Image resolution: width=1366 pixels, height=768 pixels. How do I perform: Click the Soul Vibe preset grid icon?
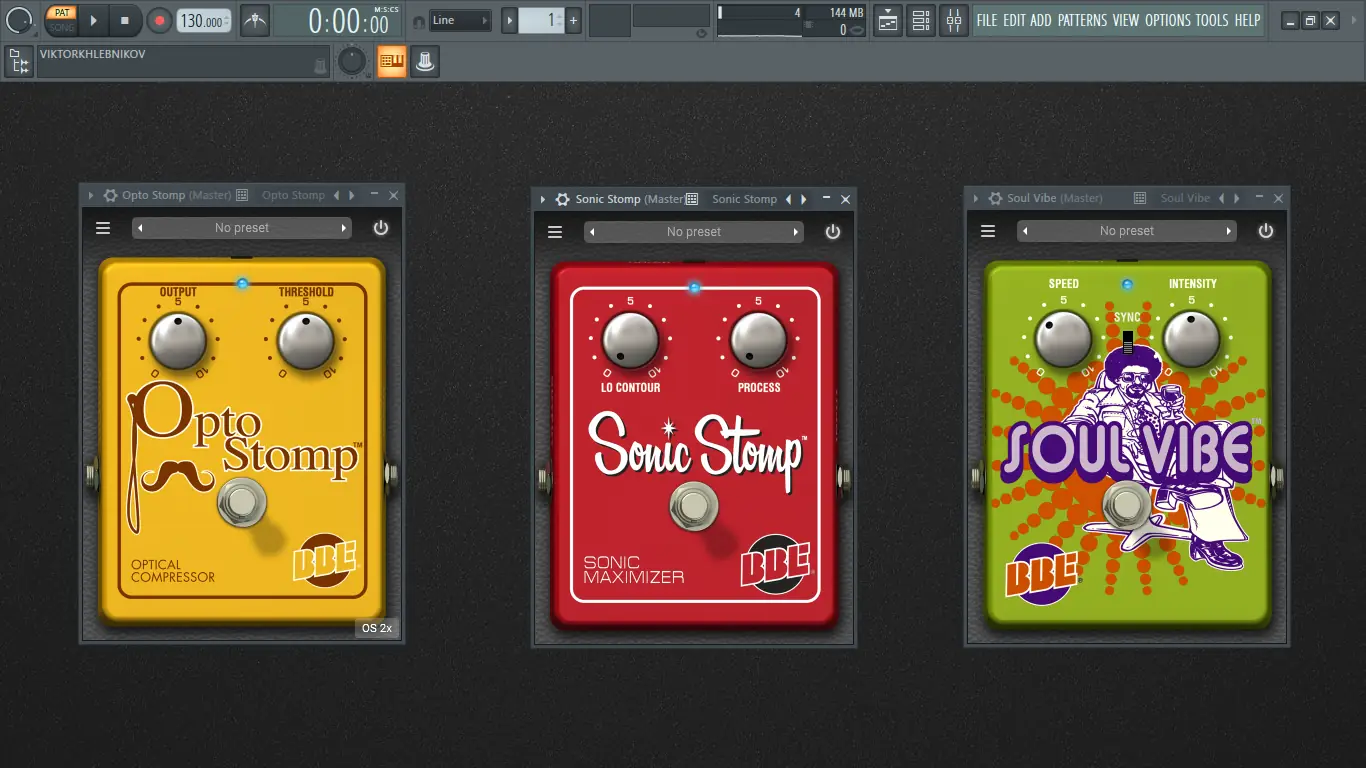(1140, 199)
